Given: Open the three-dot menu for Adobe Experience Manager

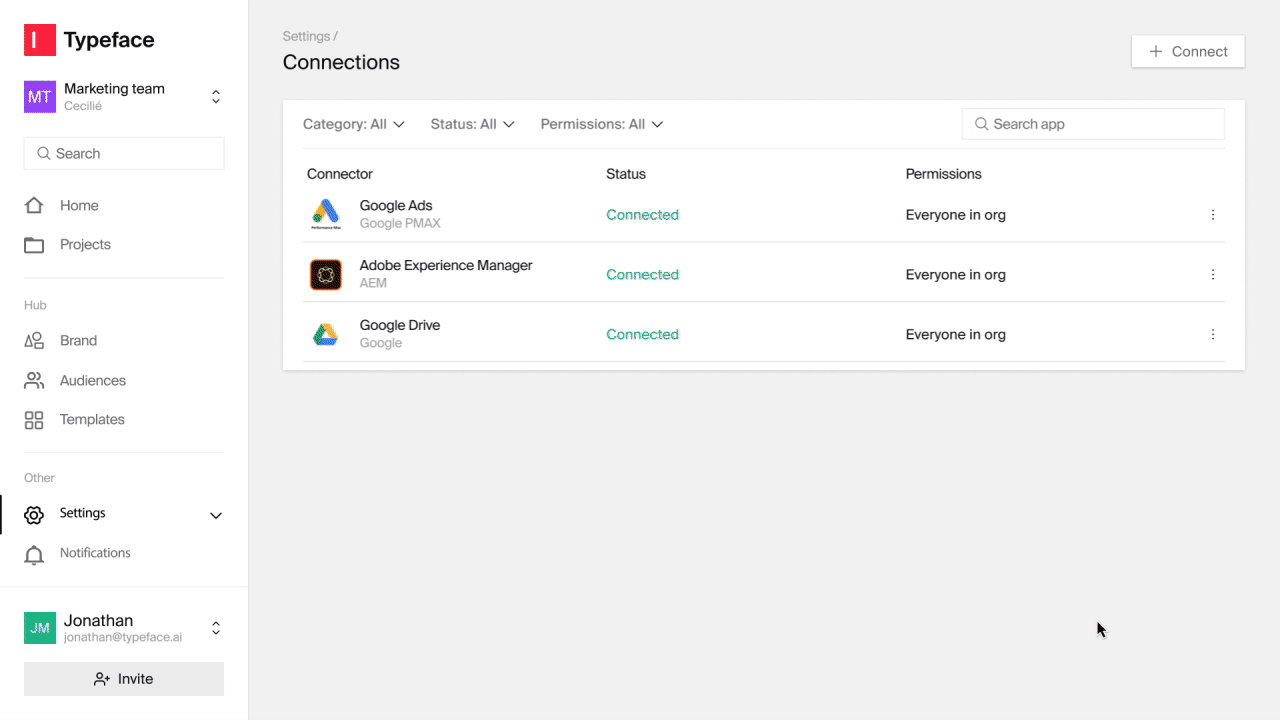Looking at the screenshot, I should [1213, 275].
